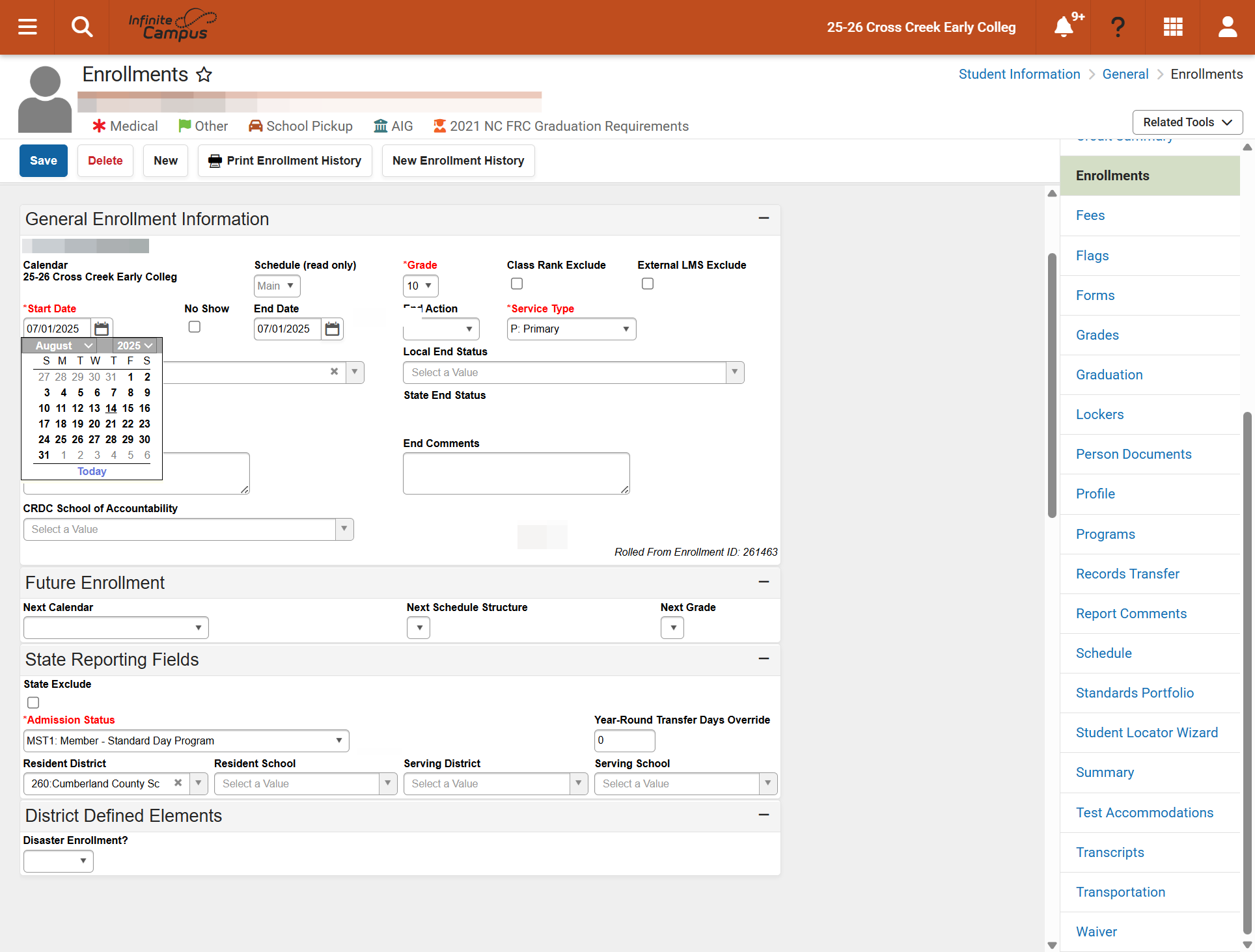Click the Print Enrollment History button
Image resolution: width=1255 pixels, height=952 pixels.
pos(285,161)
